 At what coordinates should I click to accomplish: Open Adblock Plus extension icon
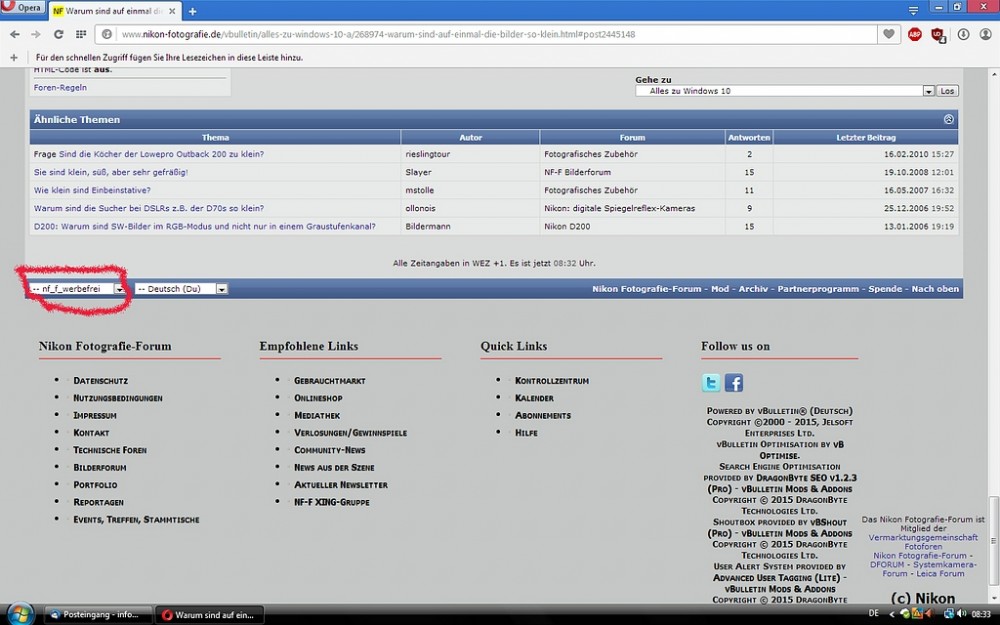915,34
